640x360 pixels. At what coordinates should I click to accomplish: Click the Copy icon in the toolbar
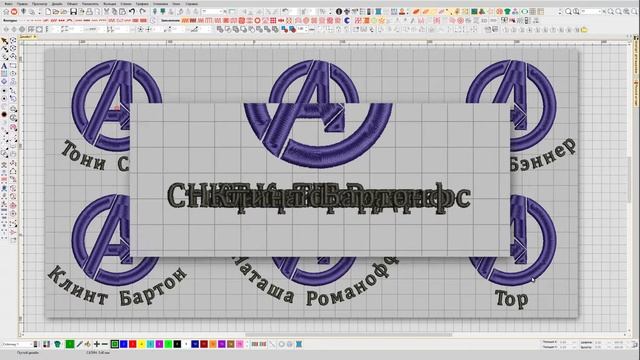click(114, 11)
